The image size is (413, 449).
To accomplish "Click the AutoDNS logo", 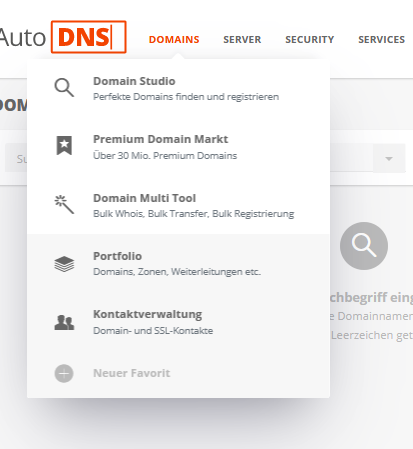I will [63, 37].
